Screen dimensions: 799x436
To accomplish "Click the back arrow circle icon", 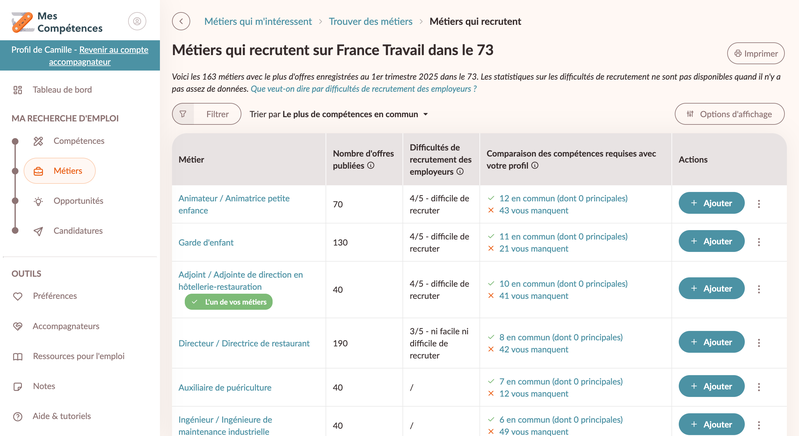I will tap(181, 21).
